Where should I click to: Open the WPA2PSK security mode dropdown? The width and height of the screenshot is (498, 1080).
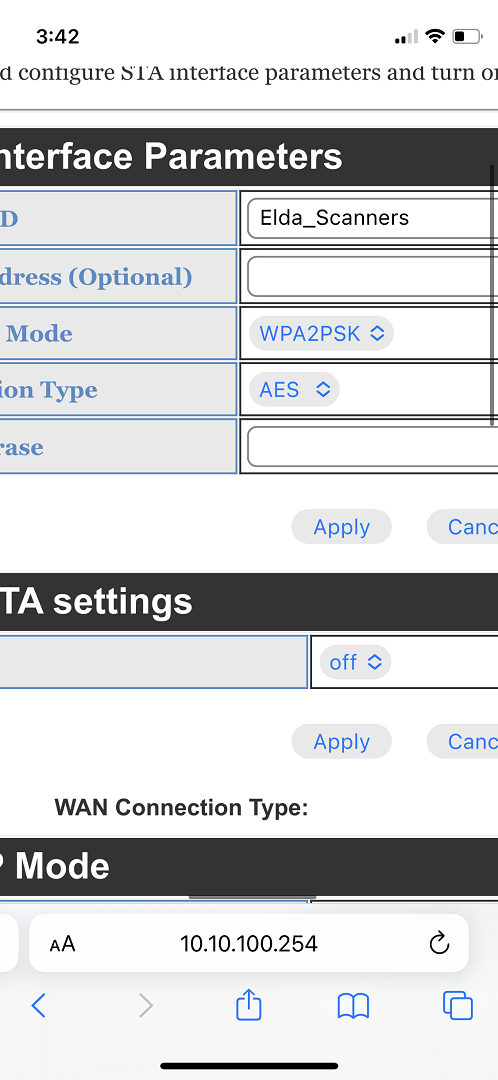click(x=321, y=333)
